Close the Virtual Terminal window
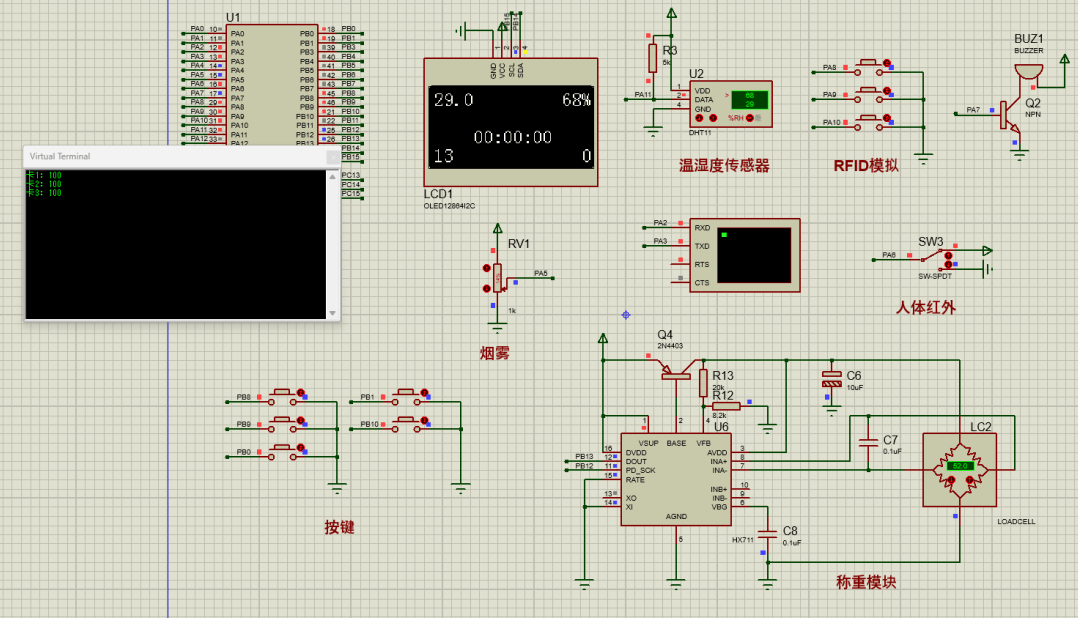Viewport: 1078px width, 618px height. pyautogui.click(x=333, y=157)
